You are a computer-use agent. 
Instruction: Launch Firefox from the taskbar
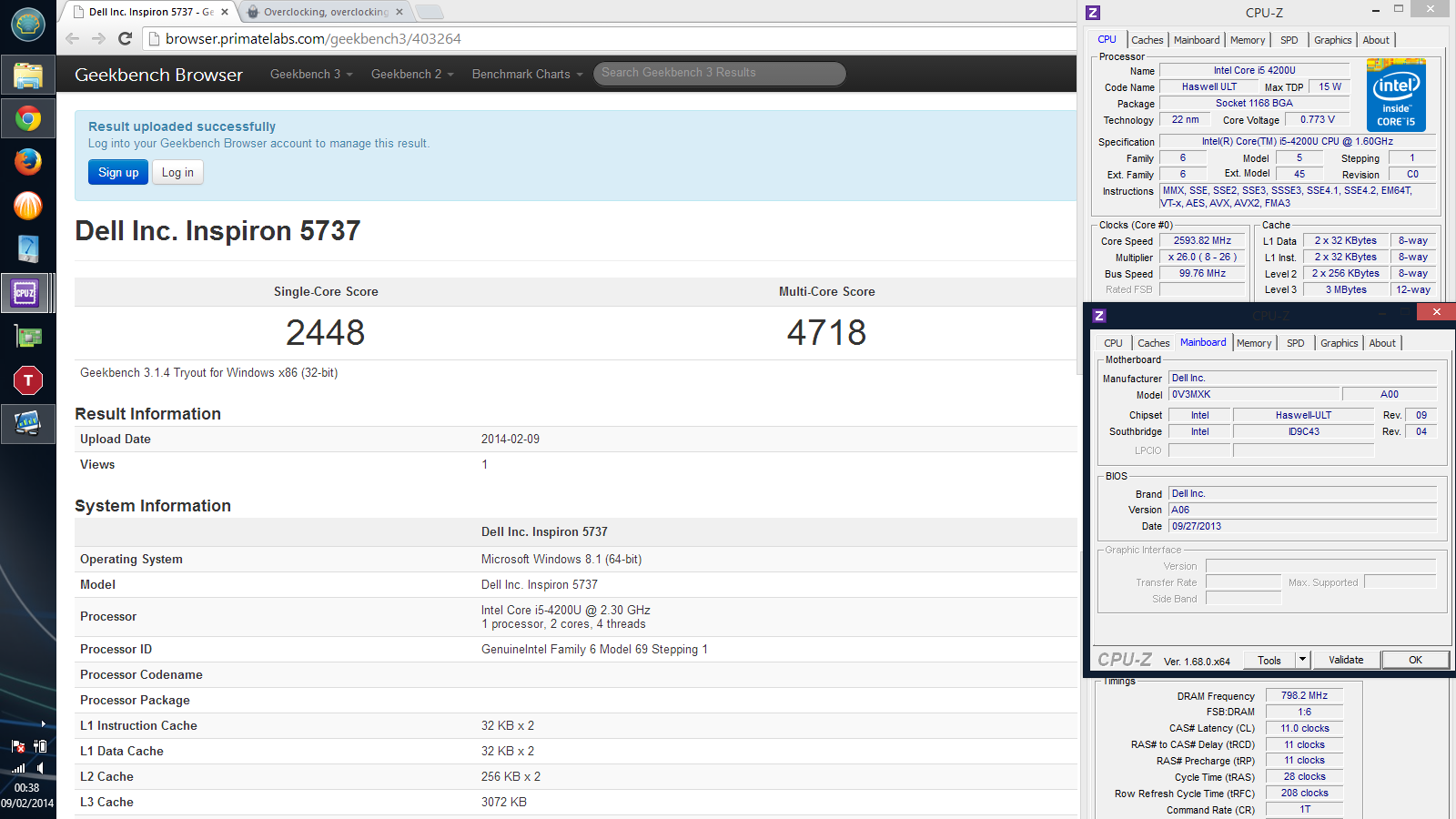(x=28, y=162)
